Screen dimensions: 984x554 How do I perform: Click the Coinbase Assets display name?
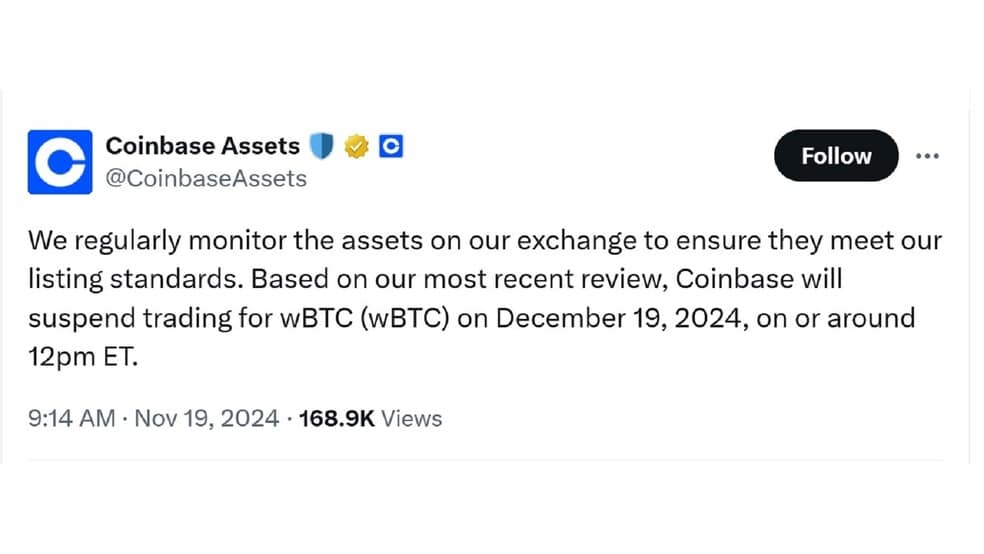coord(203,146)
